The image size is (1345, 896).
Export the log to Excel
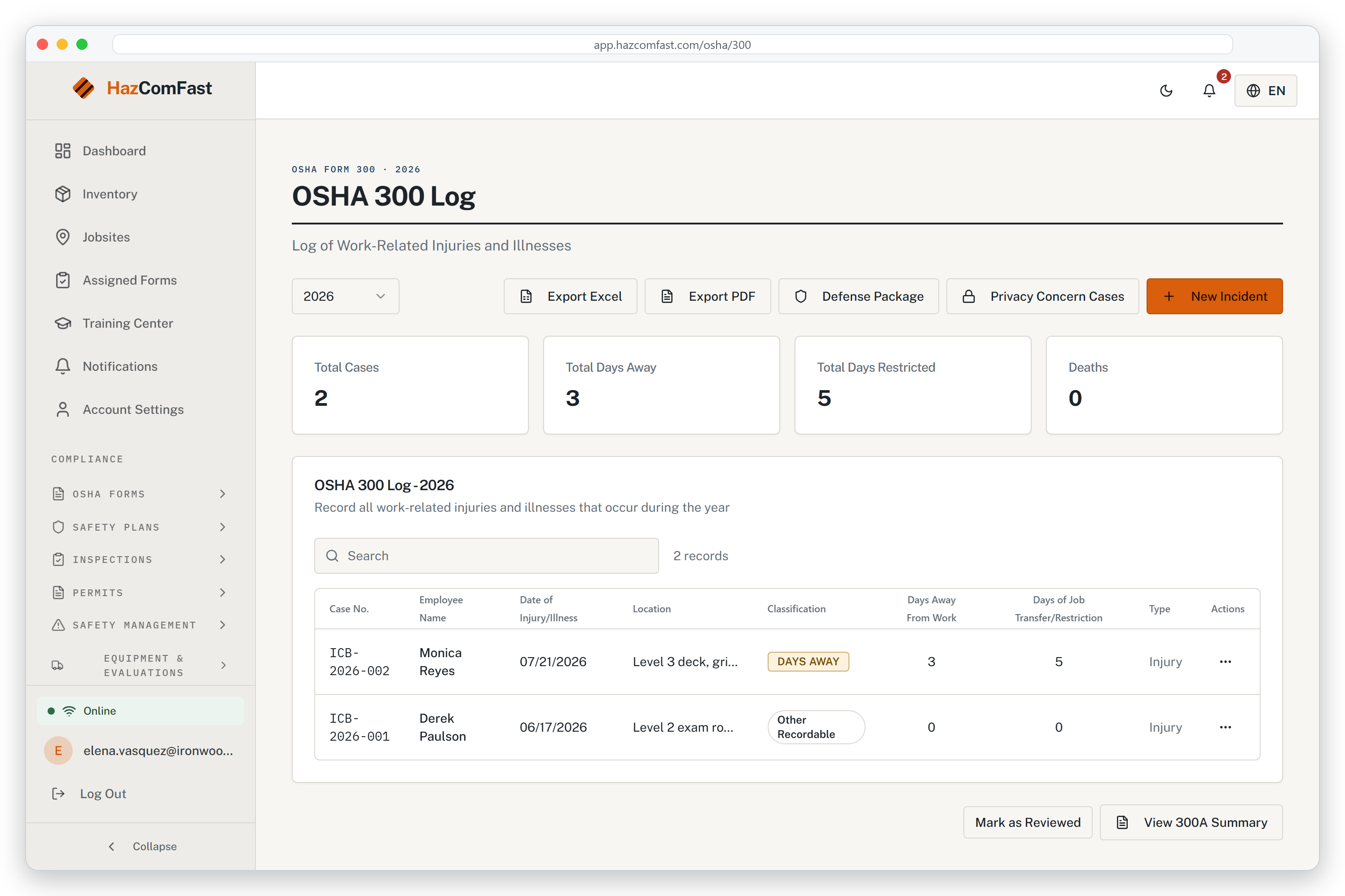[x=570, y=296]
